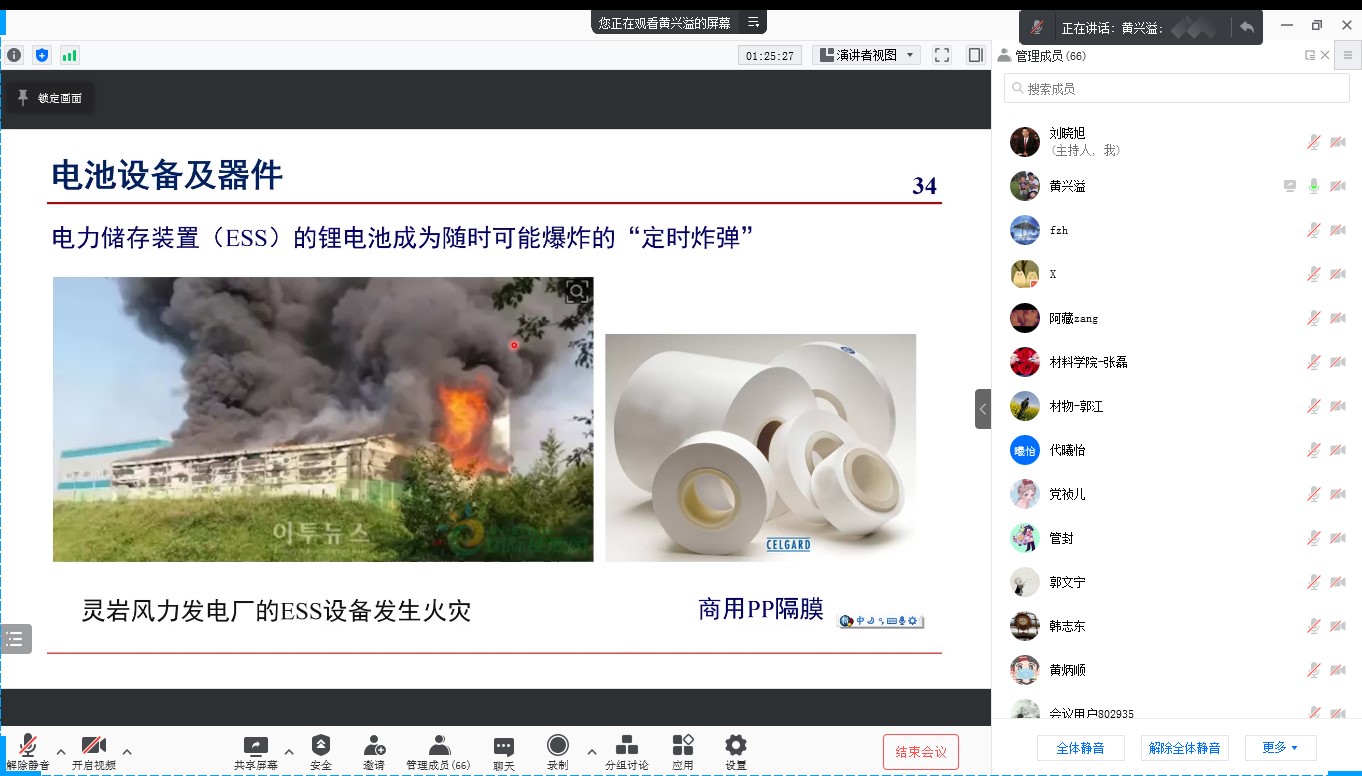Click the 搜索成员 search field
1362x776 pixels.
pos(1176,89)
